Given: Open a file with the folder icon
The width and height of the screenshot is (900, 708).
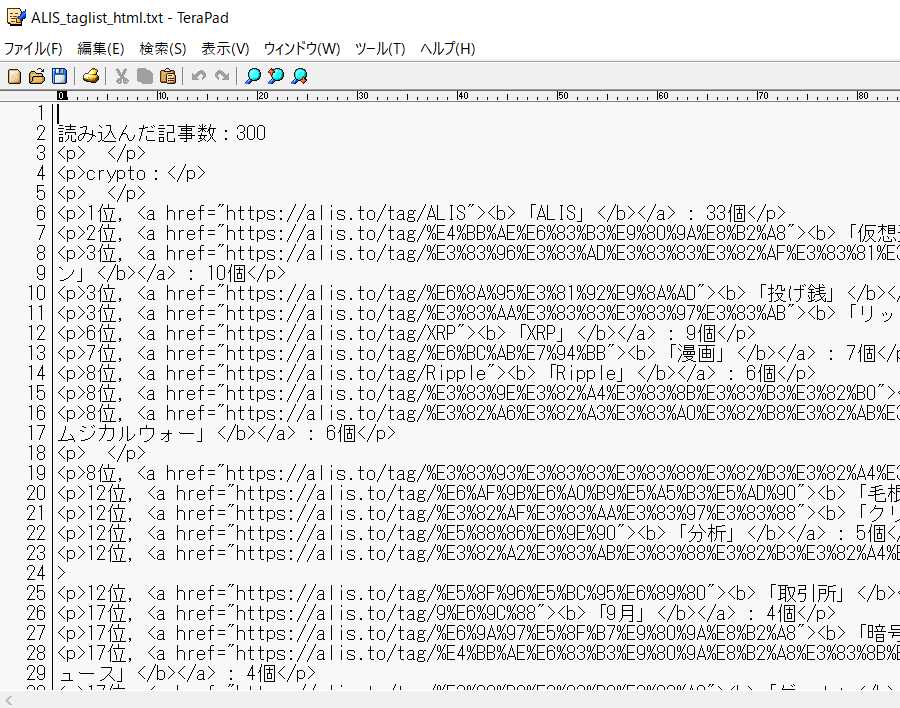Looking at the screenshot, I should 37,76.
